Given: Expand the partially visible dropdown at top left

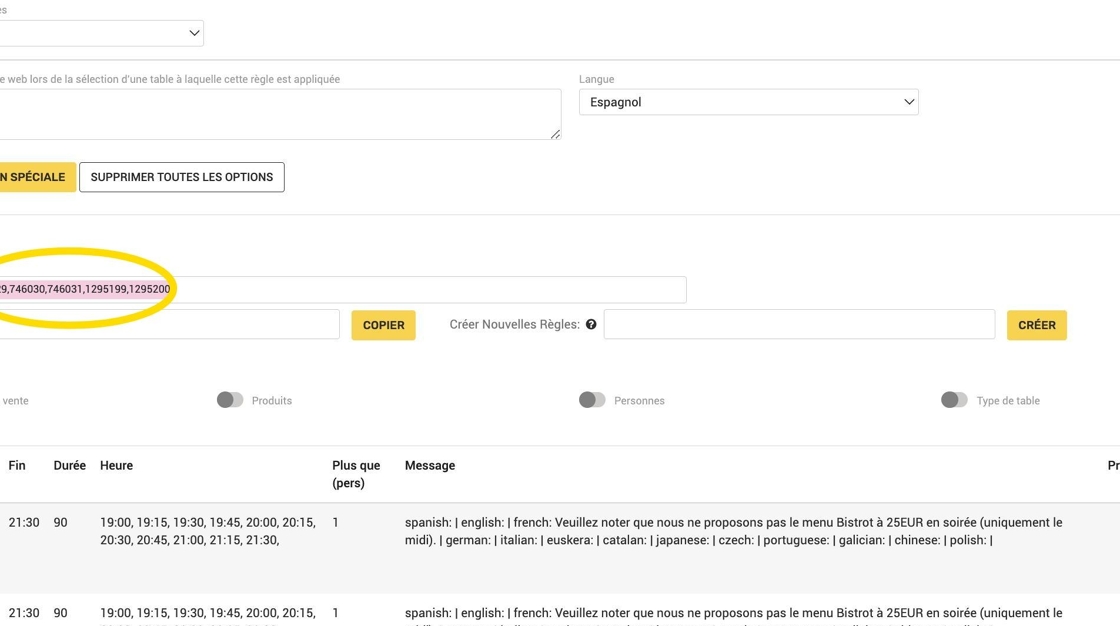Looking at the screenshot, I should (x=100, y=33).
